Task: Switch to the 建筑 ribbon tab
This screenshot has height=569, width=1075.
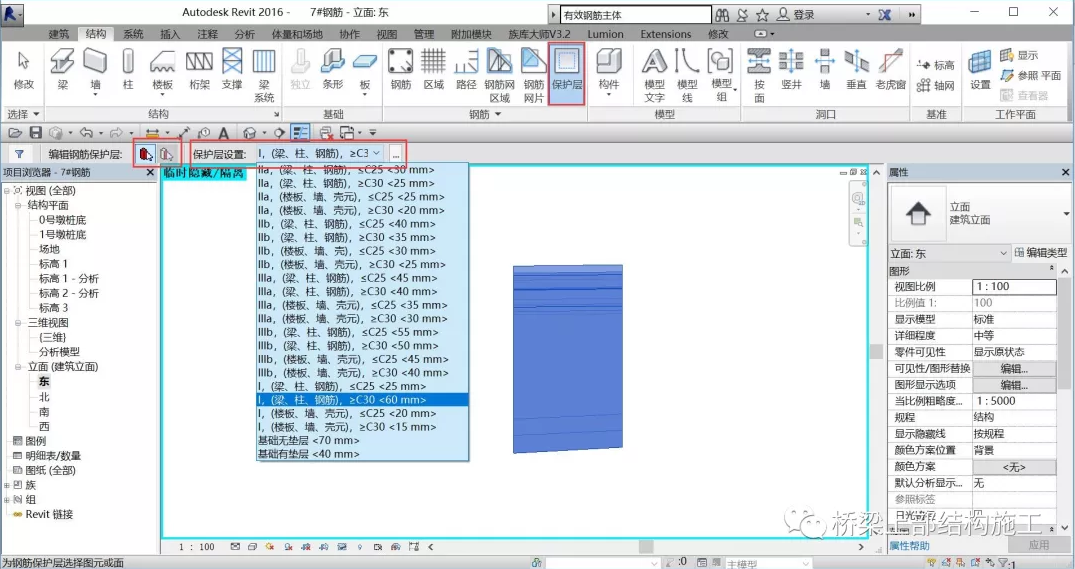Action: [x=59, y=34]
